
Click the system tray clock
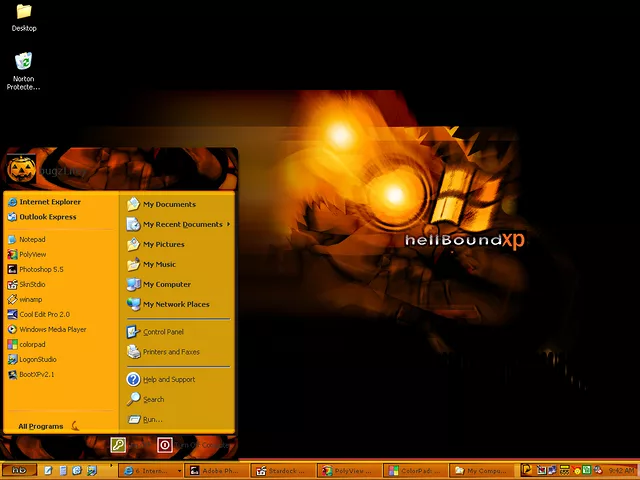(621, 470)
